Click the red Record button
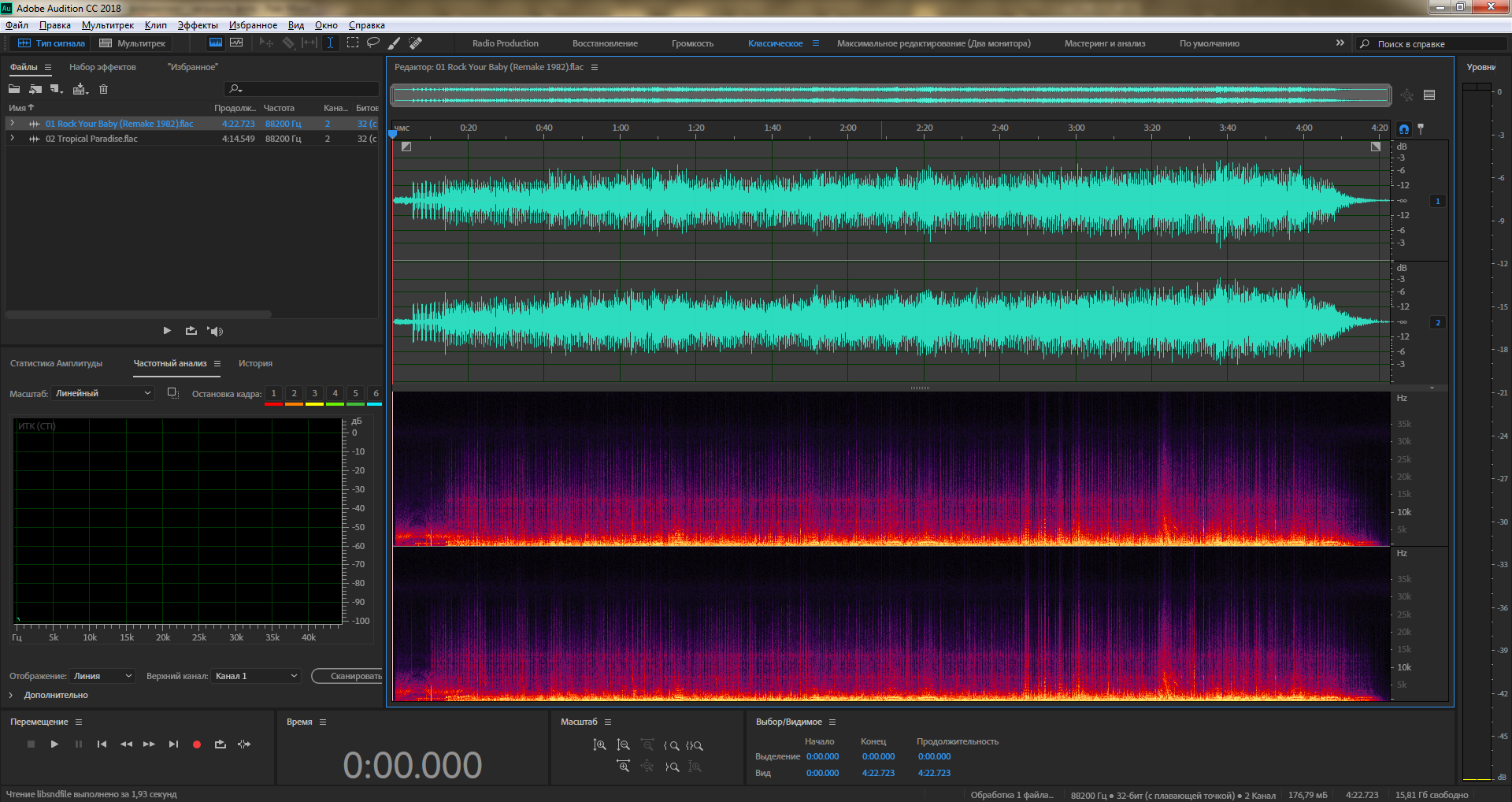This screenshot has height=802, width=1512. [197, 744]
